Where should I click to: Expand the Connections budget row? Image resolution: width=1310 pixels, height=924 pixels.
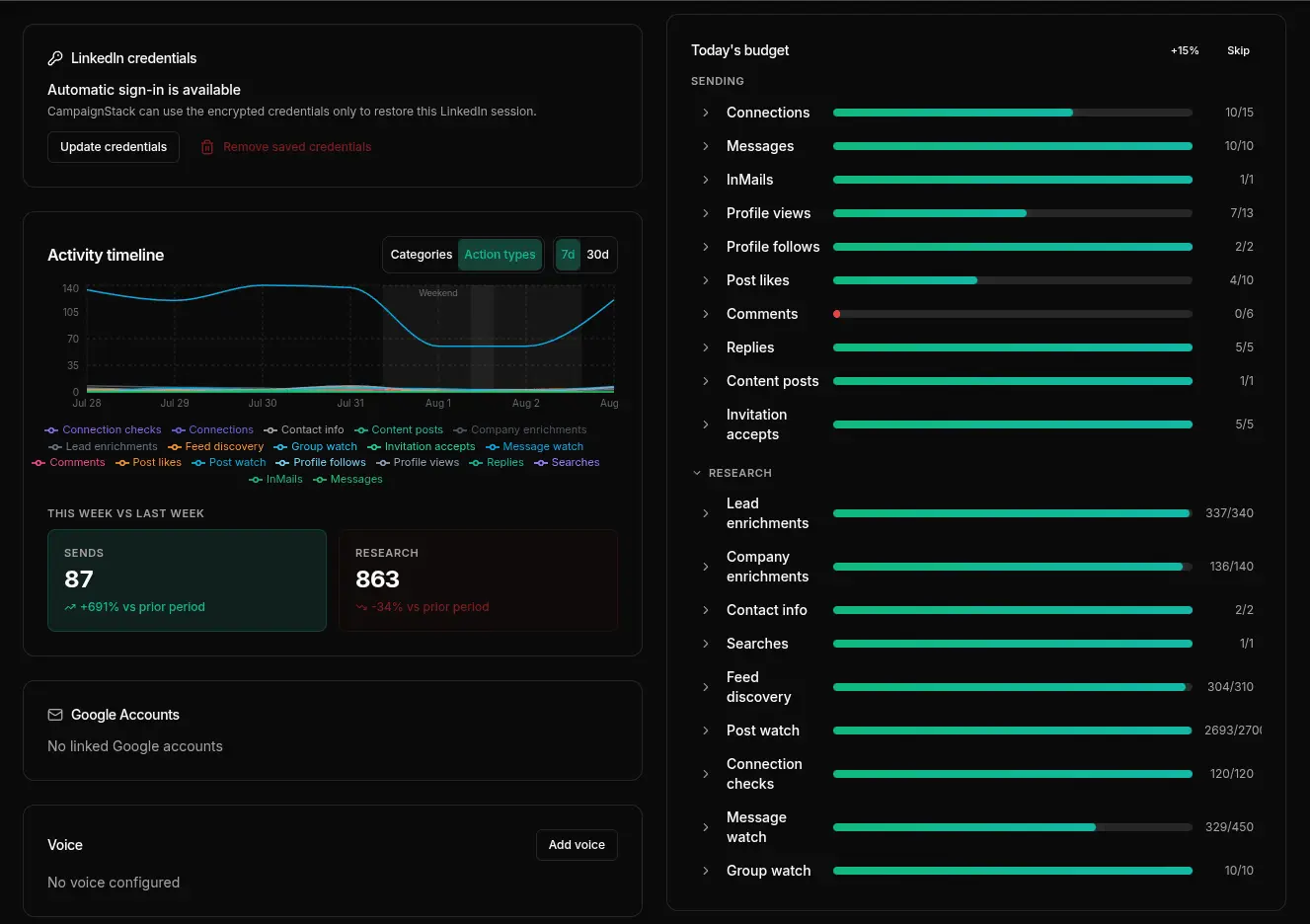coord(705,113)
